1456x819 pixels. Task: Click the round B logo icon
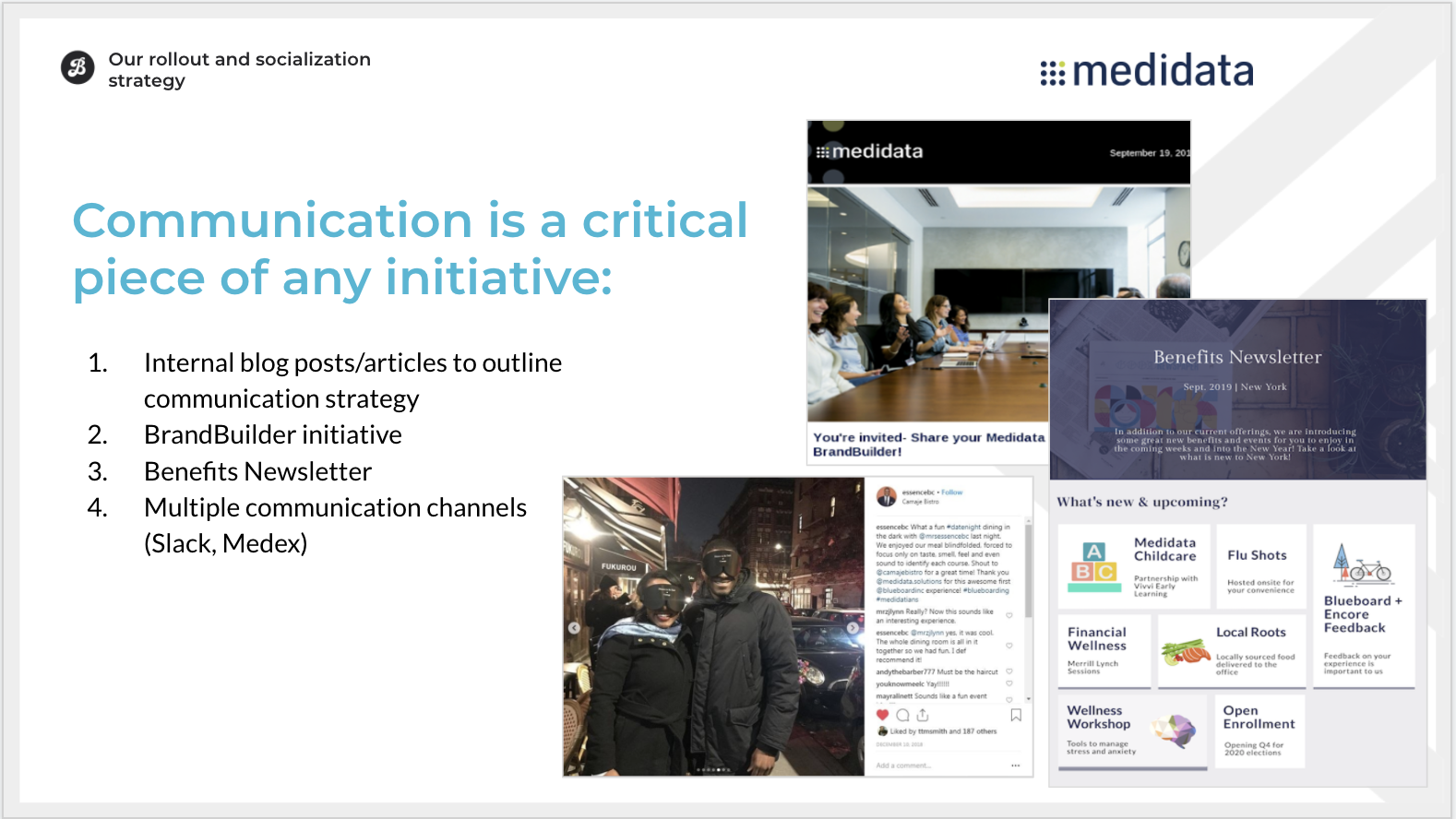point(78,67)
